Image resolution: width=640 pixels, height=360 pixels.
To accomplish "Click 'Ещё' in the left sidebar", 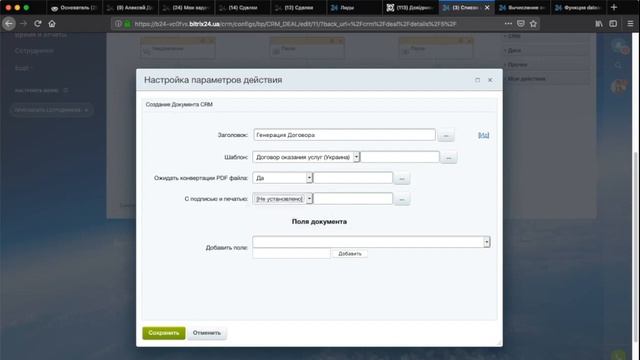I will (x=22, y=68).
